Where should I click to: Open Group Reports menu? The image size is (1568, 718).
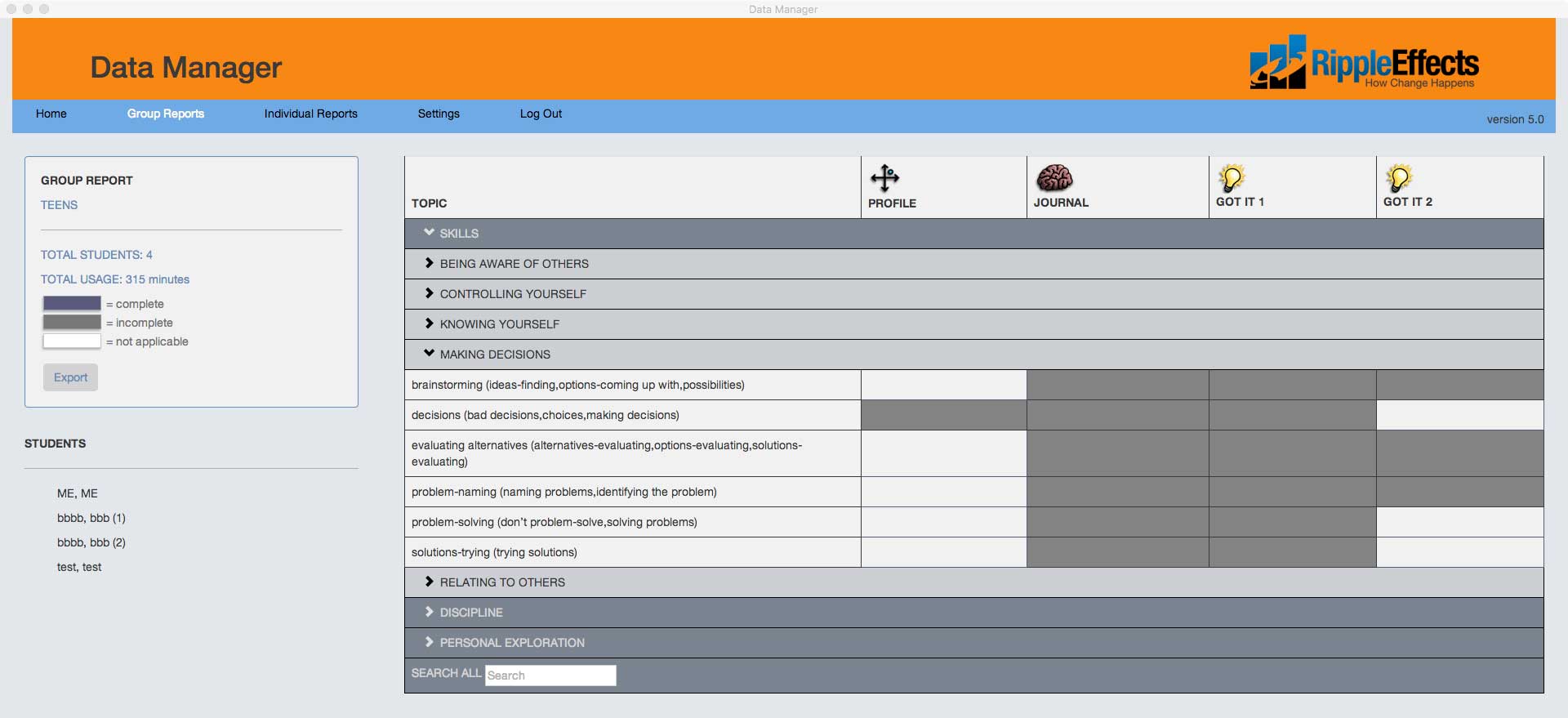(x=166, y=114)
